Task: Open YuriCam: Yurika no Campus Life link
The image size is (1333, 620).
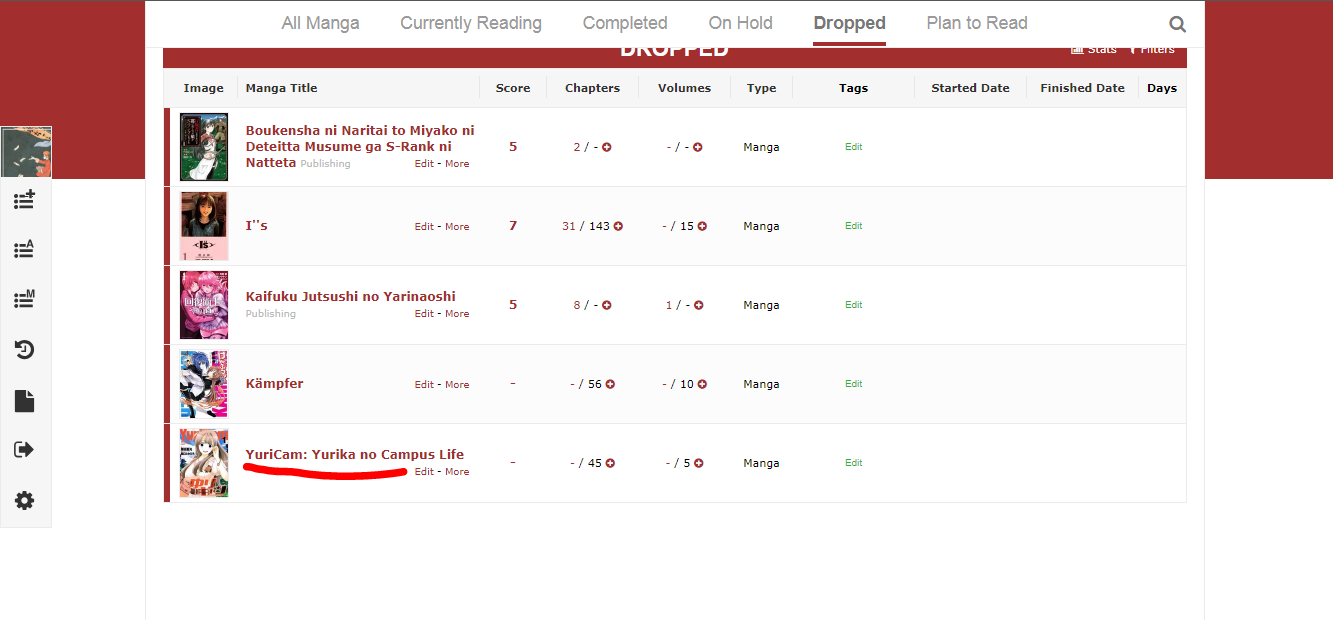Action: coord(355,455)
